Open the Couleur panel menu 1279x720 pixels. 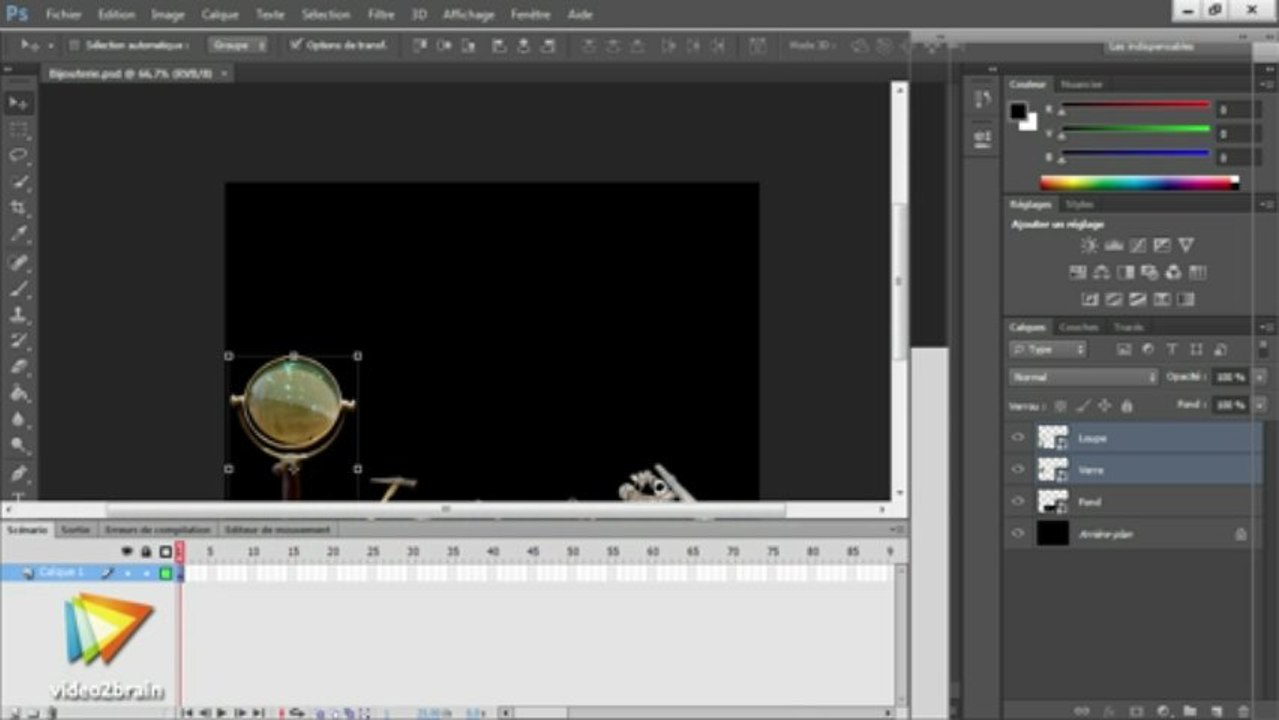pyautogui.click(x=1268, y=85)
